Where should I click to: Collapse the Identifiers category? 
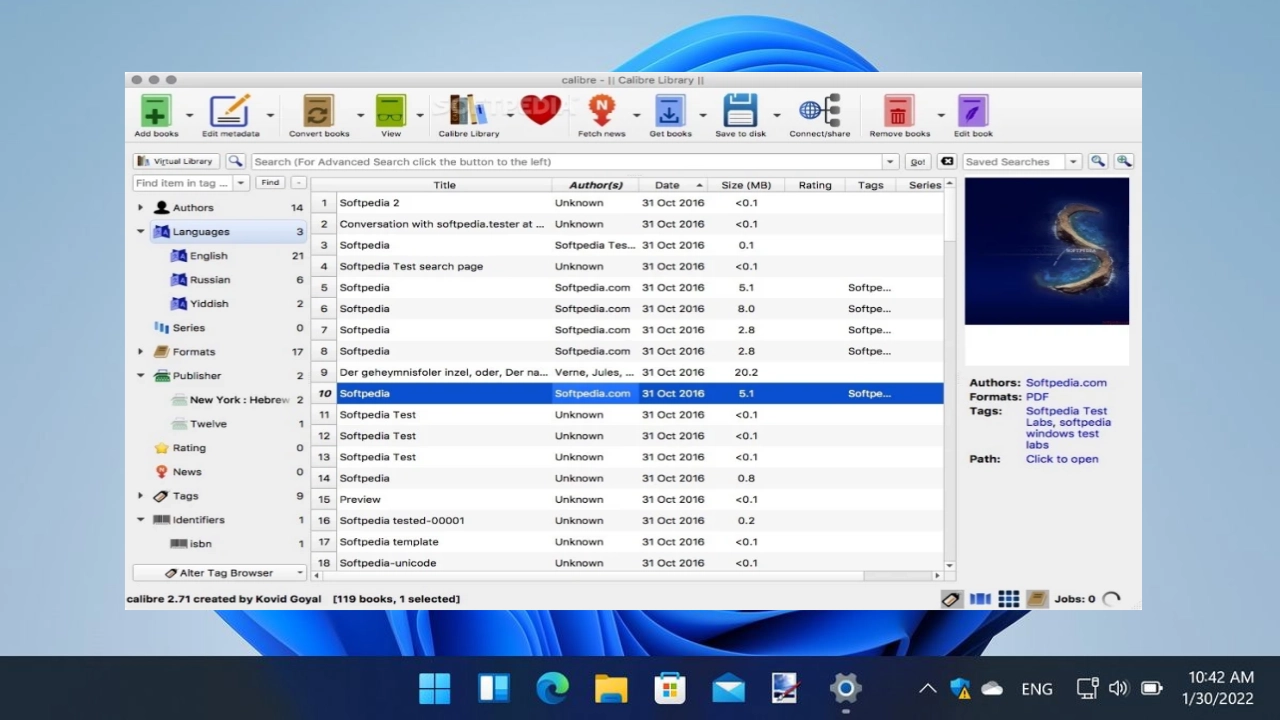point(141,520)
